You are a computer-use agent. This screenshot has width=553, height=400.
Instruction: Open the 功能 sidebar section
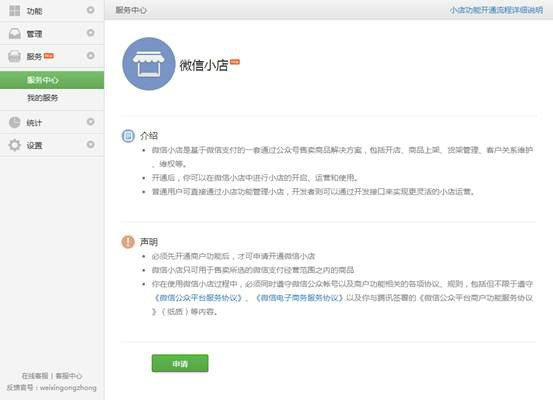(x=52, y=11)
